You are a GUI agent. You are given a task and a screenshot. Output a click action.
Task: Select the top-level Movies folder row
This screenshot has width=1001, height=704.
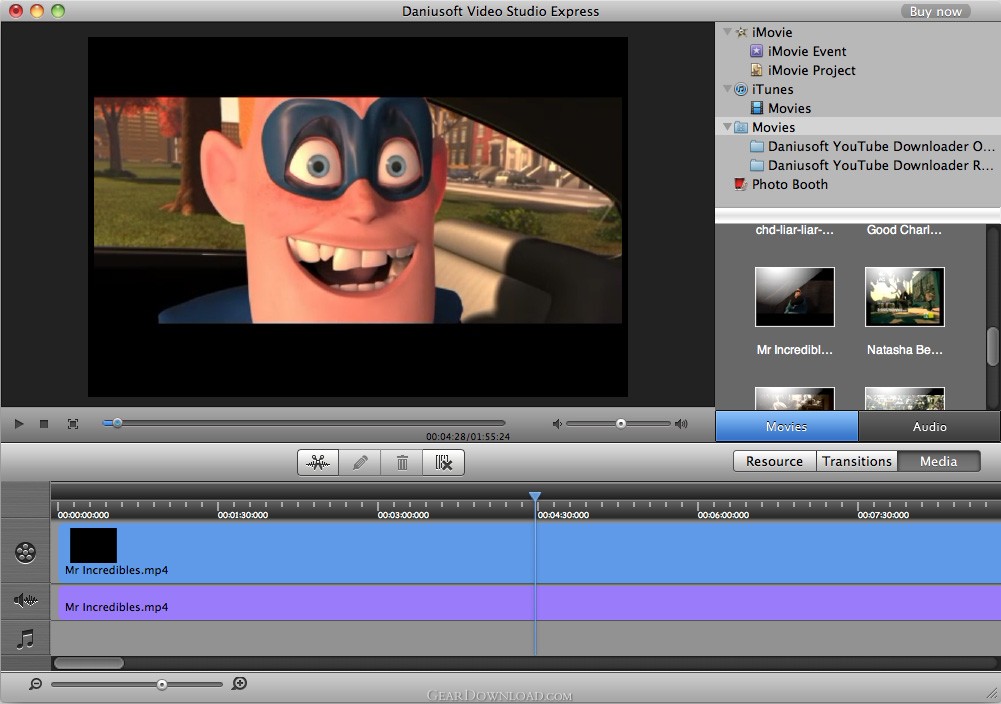pos(858,127)
